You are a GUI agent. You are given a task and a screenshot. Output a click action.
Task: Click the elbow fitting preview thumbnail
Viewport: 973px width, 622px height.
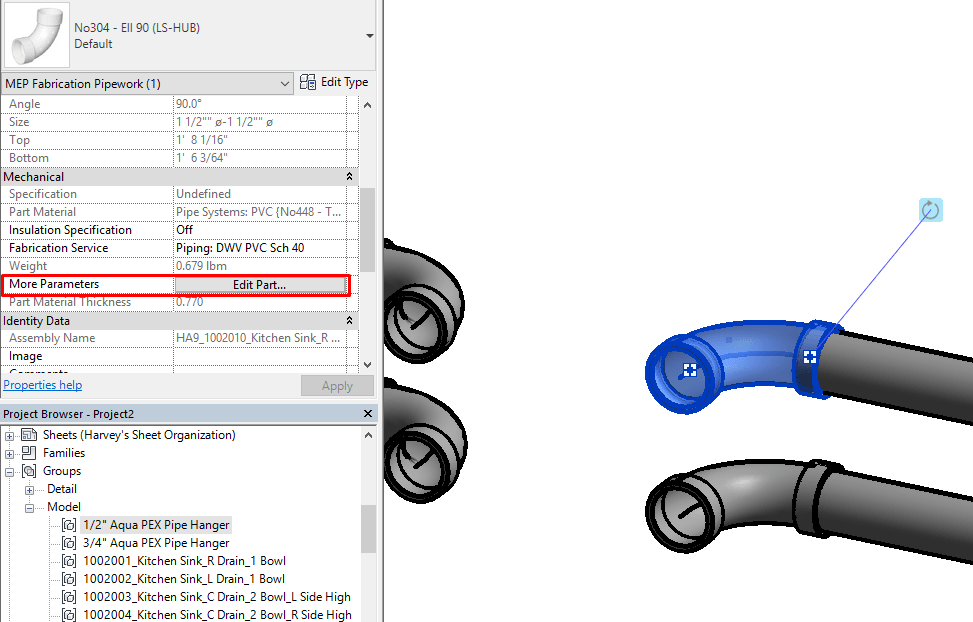tap(36, 33)
